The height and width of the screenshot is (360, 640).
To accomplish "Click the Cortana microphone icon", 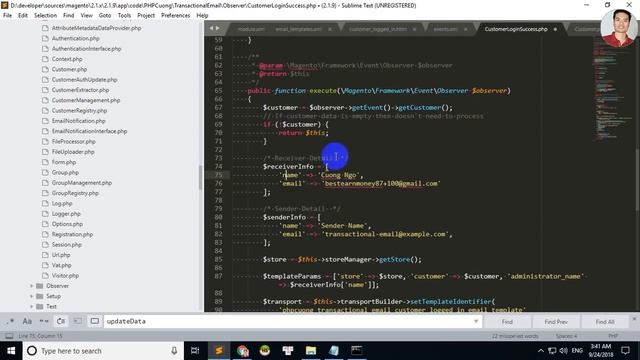I will pos(174,351).
